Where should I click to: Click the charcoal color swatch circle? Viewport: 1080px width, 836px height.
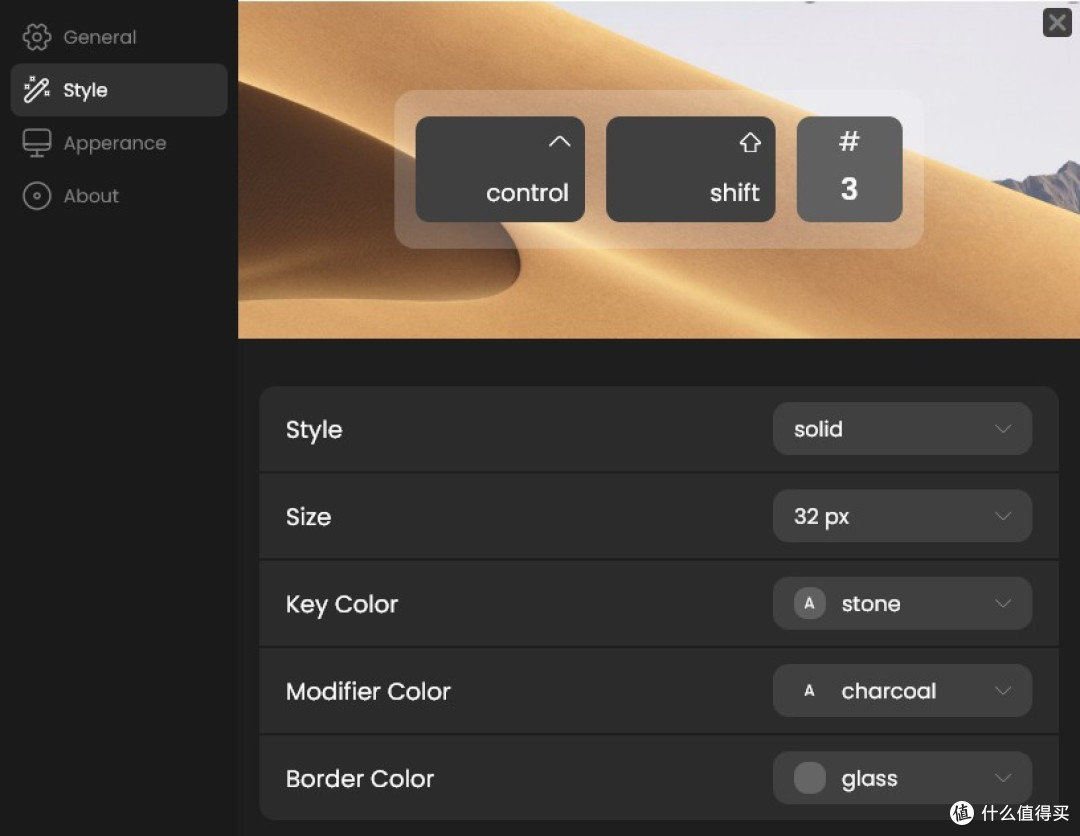(x=809, y=691)
